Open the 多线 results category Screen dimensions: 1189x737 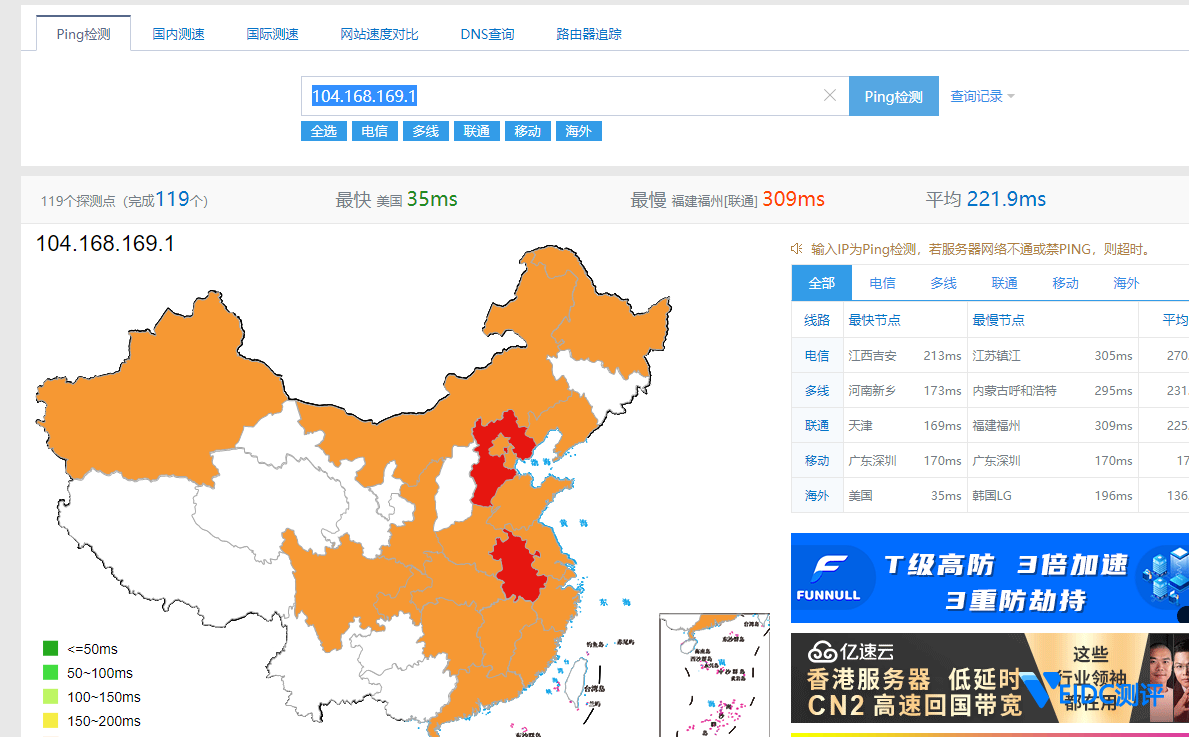coord(943,283)
